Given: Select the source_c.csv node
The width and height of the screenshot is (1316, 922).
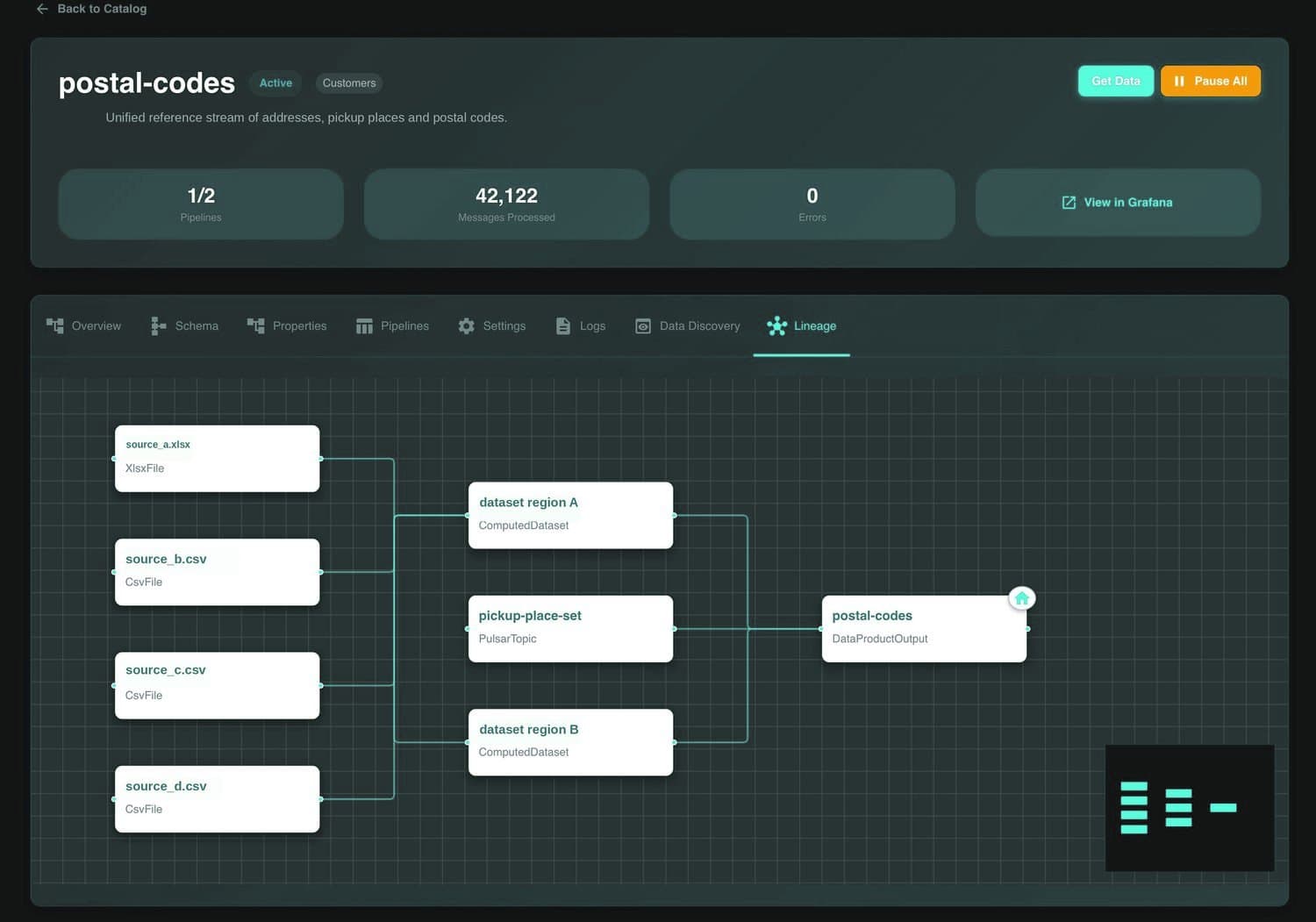Looking at the screenshot, I should [x=218, y=685].
